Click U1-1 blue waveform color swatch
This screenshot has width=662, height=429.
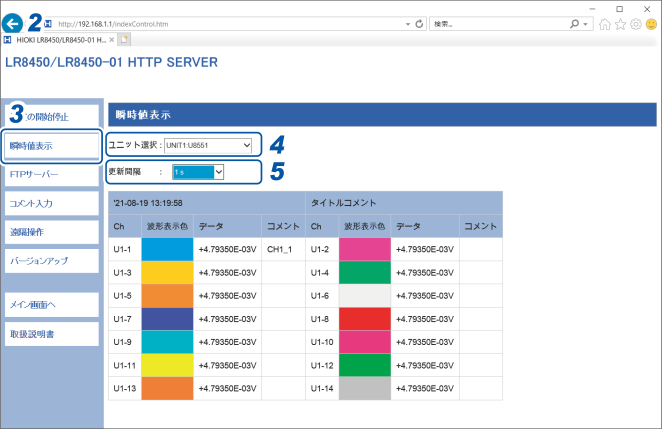[x=167, y=249]
